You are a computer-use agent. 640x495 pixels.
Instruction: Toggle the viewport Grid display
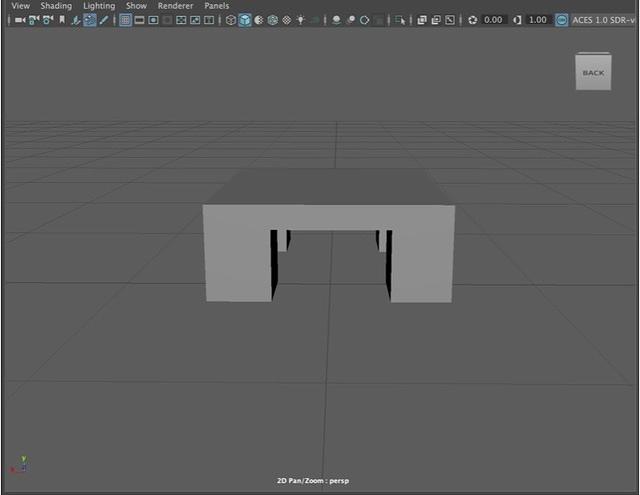[x=125, y=20]
